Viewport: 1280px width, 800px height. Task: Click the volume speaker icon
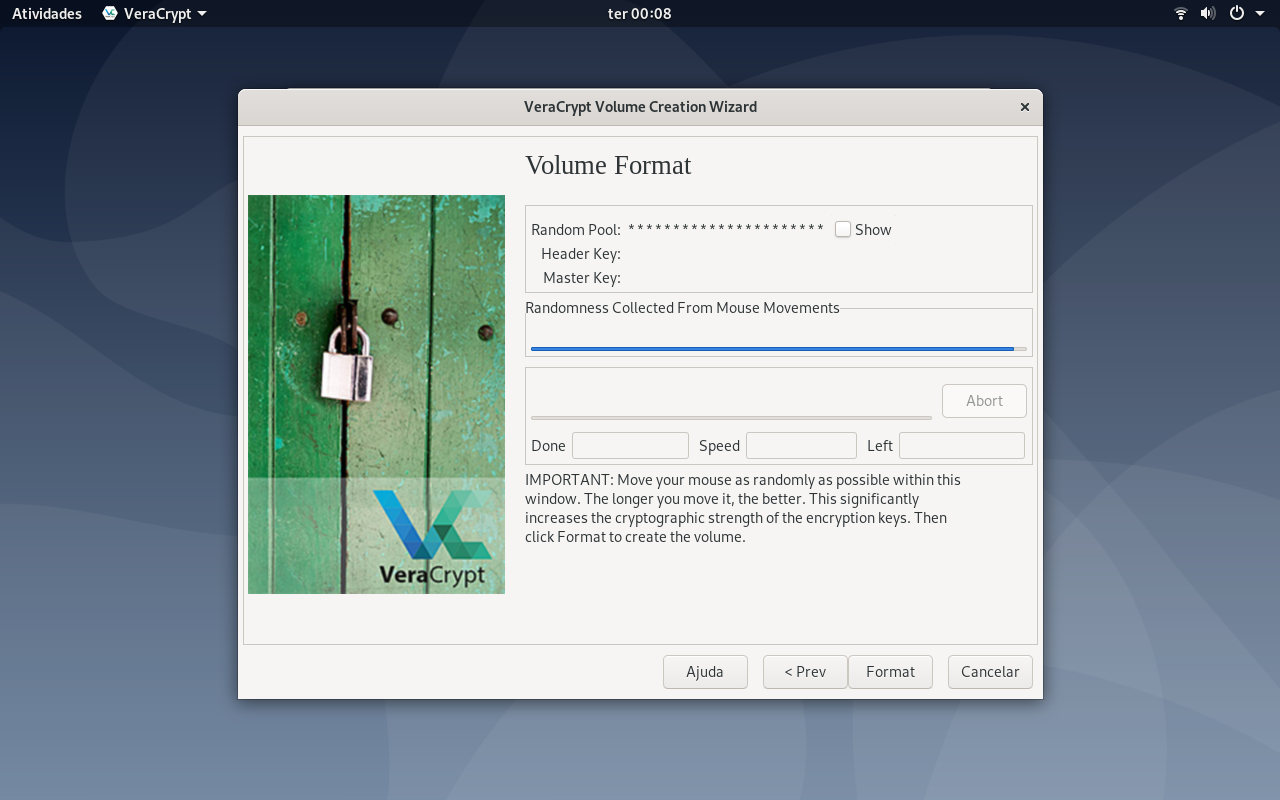tap(1208, 14)
